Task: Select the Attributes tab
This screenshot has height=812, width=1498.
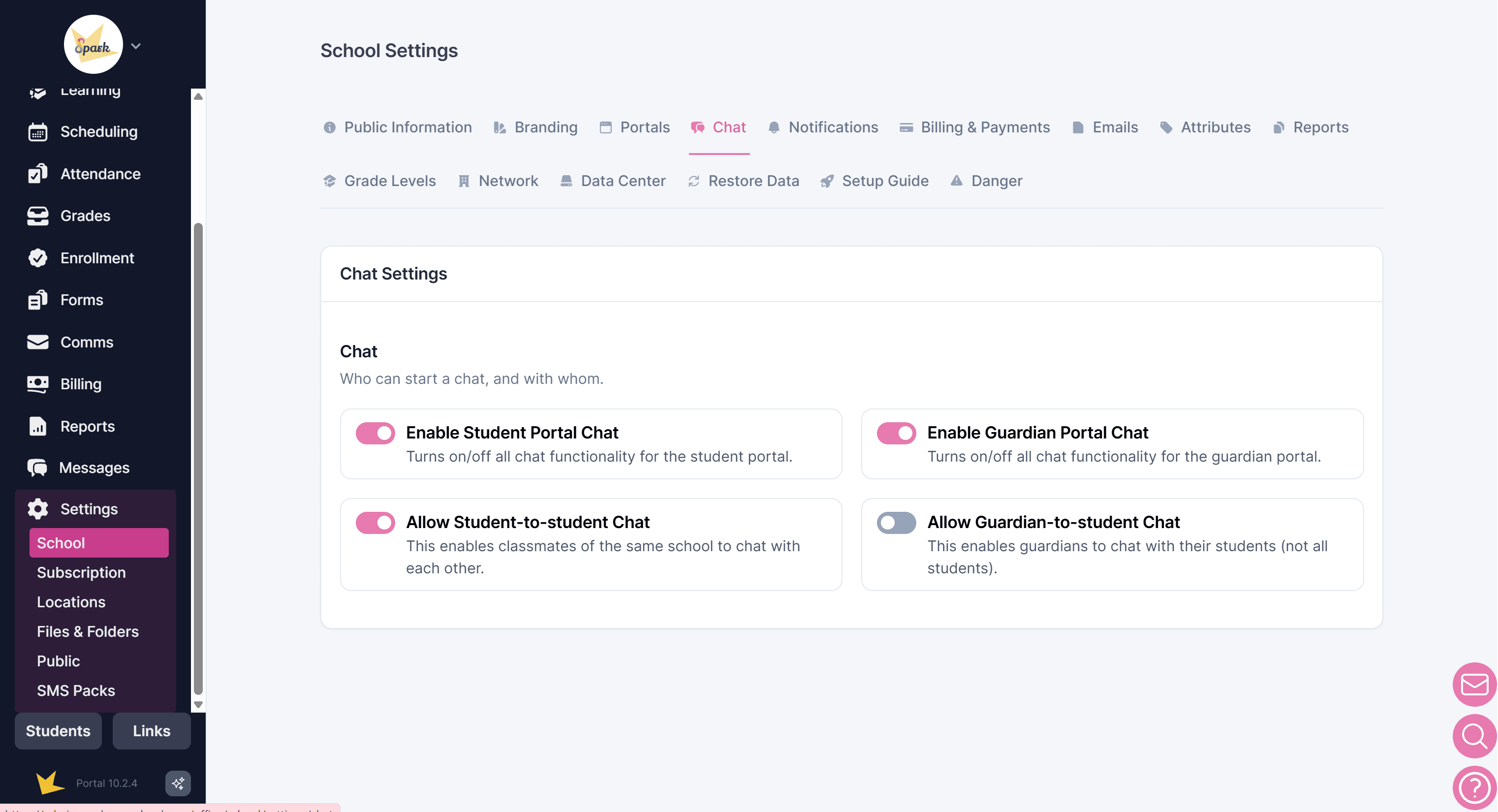Action: [x=1205, y=127]
